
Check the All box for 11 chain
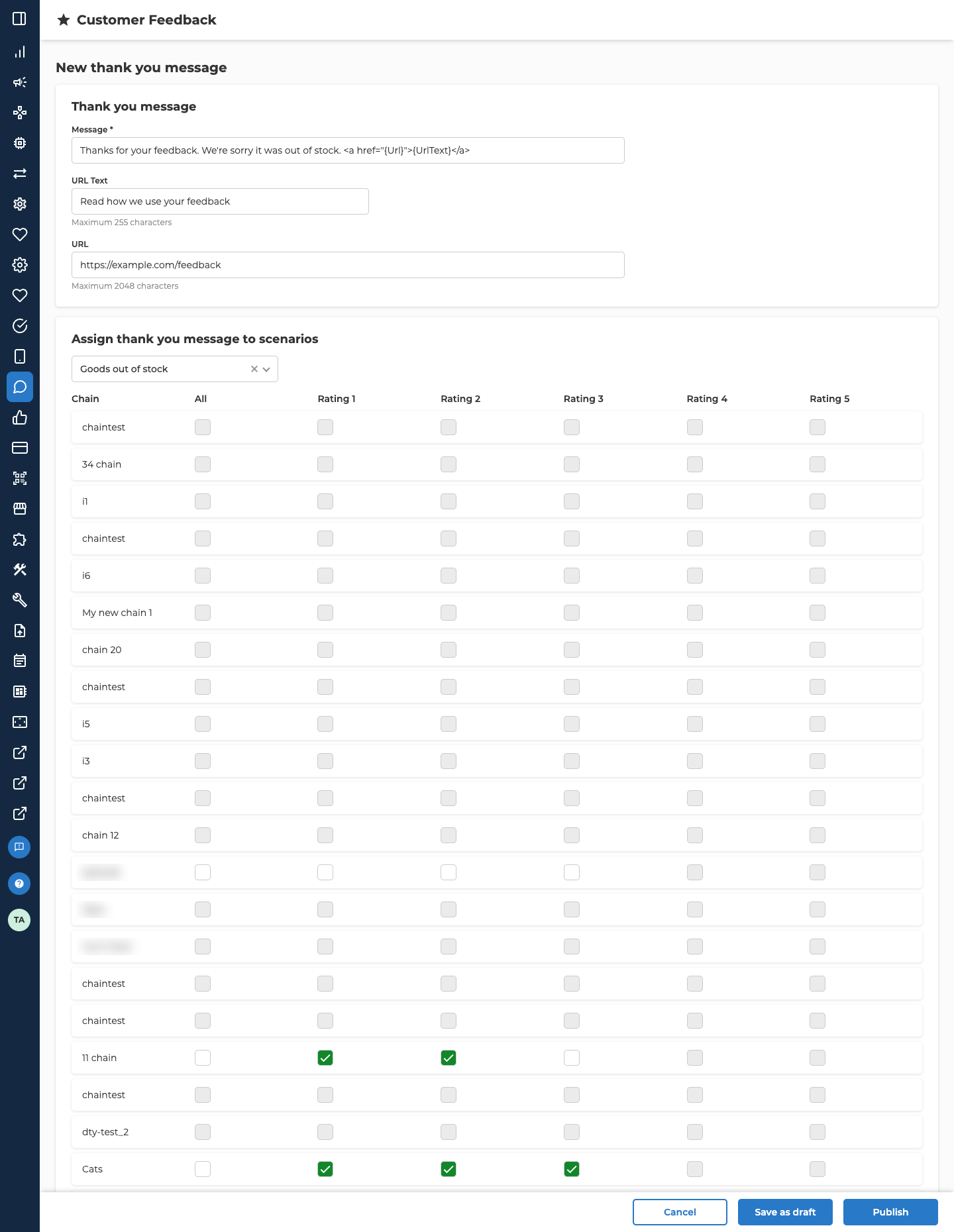[x=203, y=1058]
